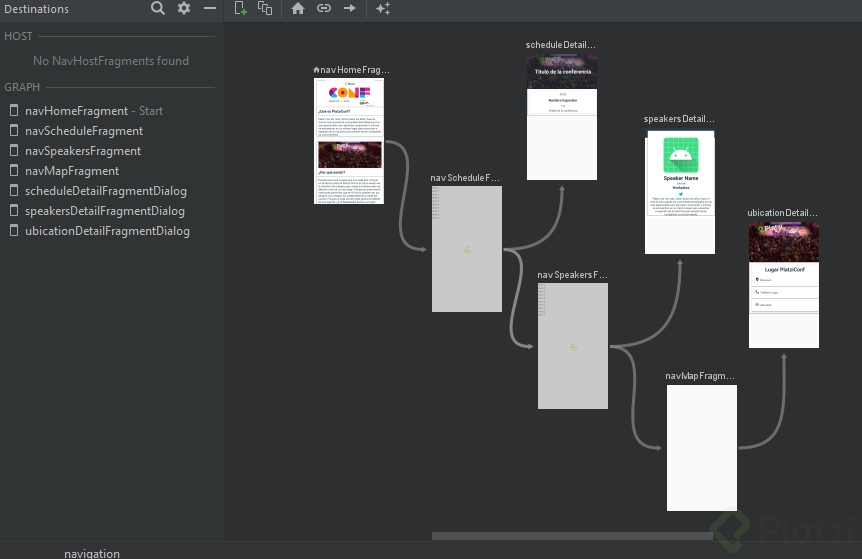
Task: Click the Nest in Graph icon
Action: tap(265, 8)
